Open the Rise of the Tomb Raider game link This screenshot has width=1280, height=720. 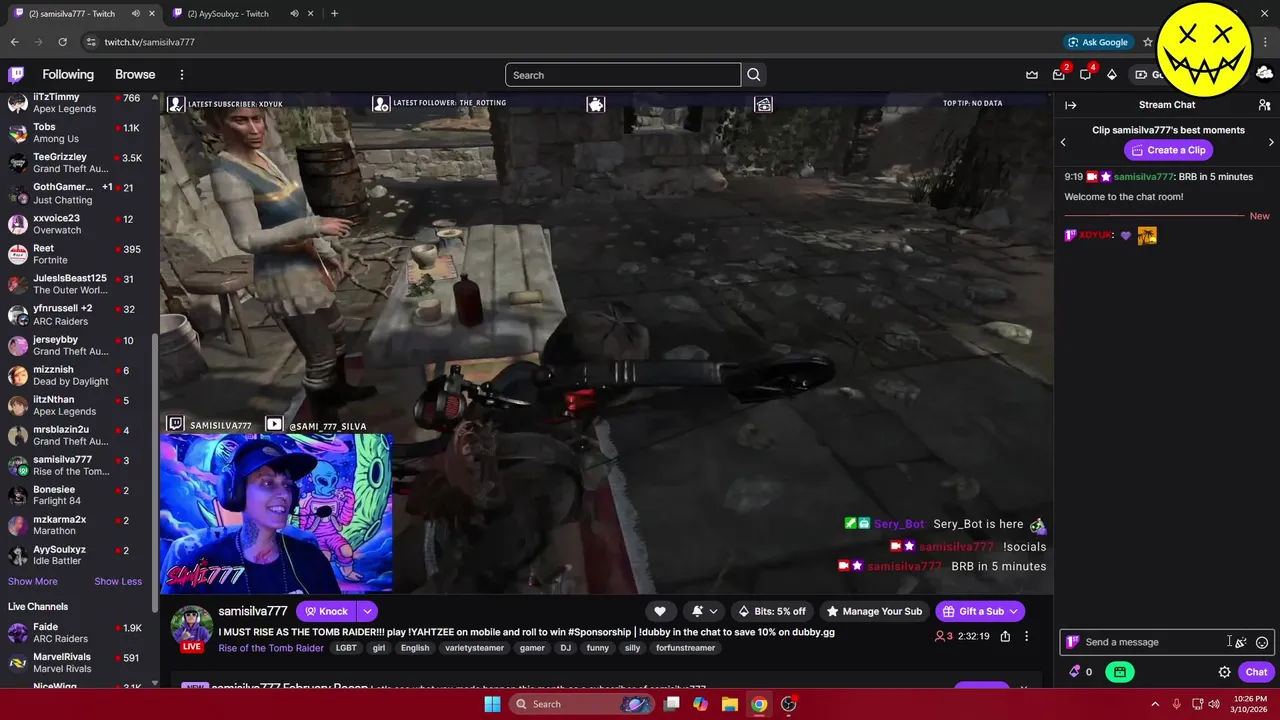271,648
